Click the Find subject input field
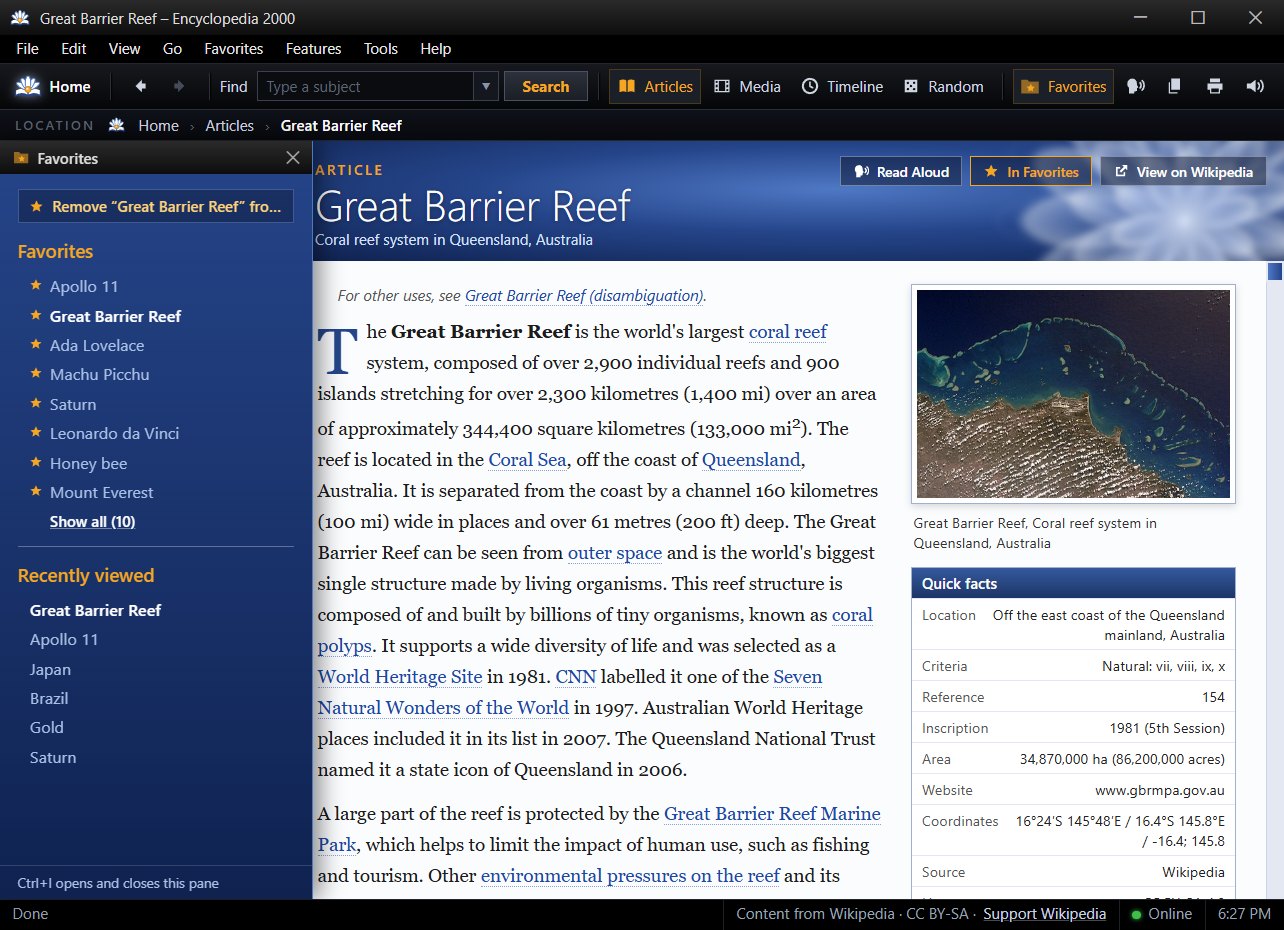The height and width of the screenshot is (930, 1284). pos(365,87)
